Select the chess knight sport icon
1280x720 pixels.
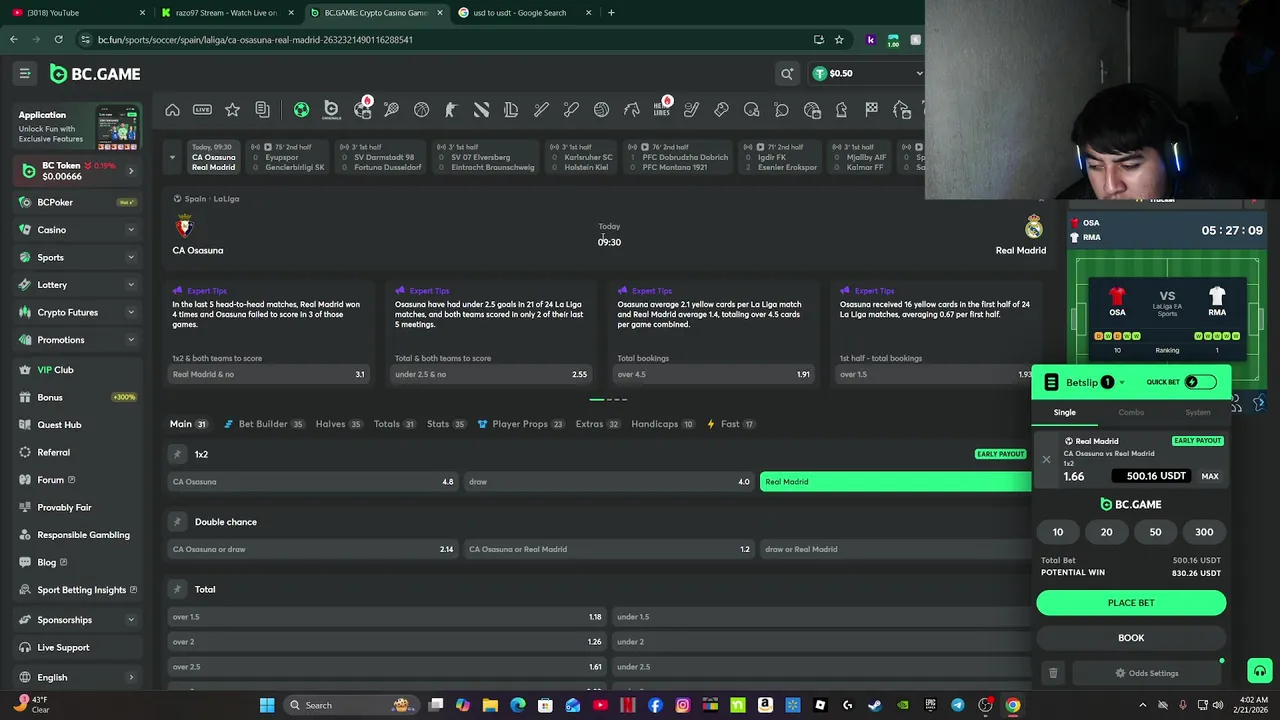[x=841, y=110]
